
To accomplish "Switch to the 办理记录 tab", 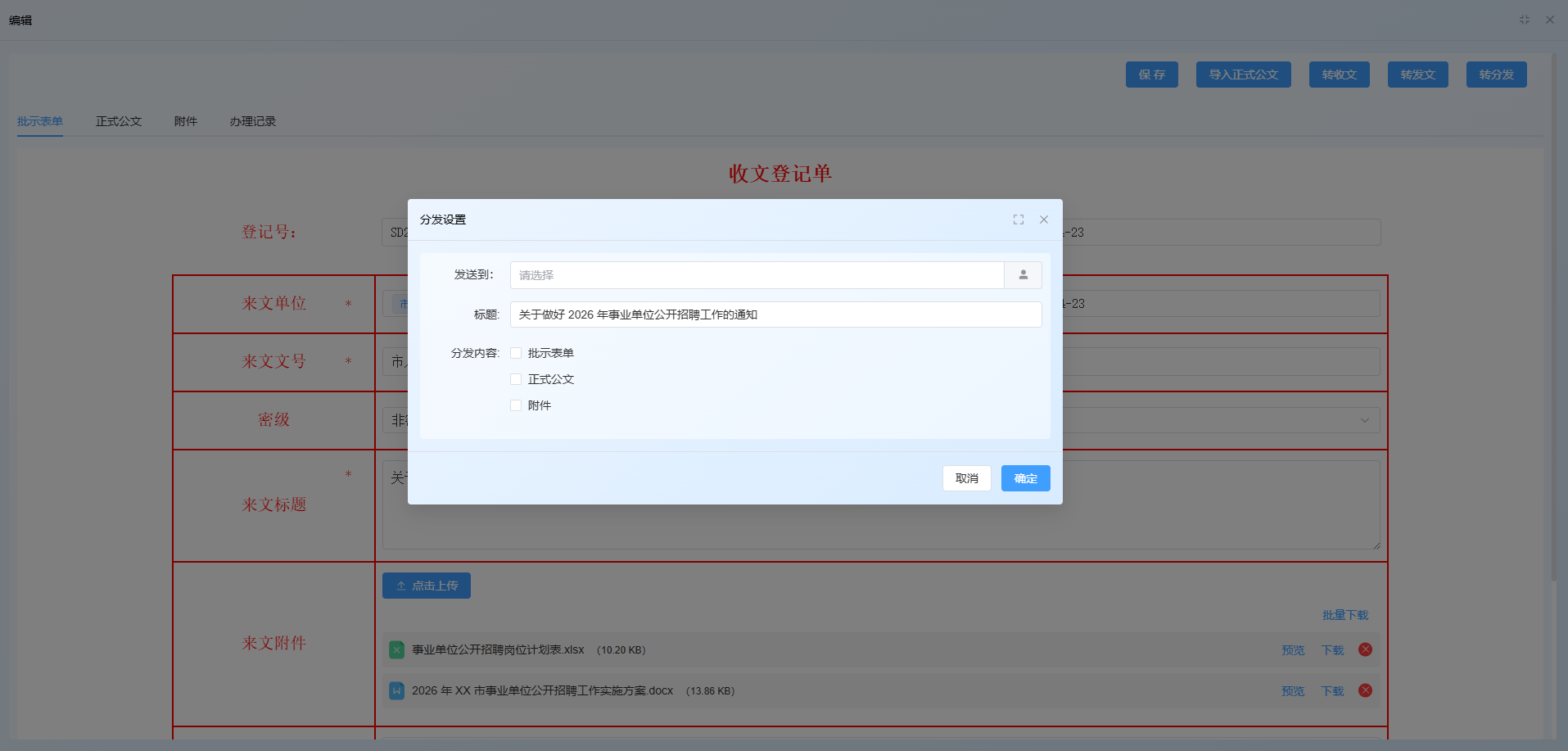I will [x=253, y=121].
